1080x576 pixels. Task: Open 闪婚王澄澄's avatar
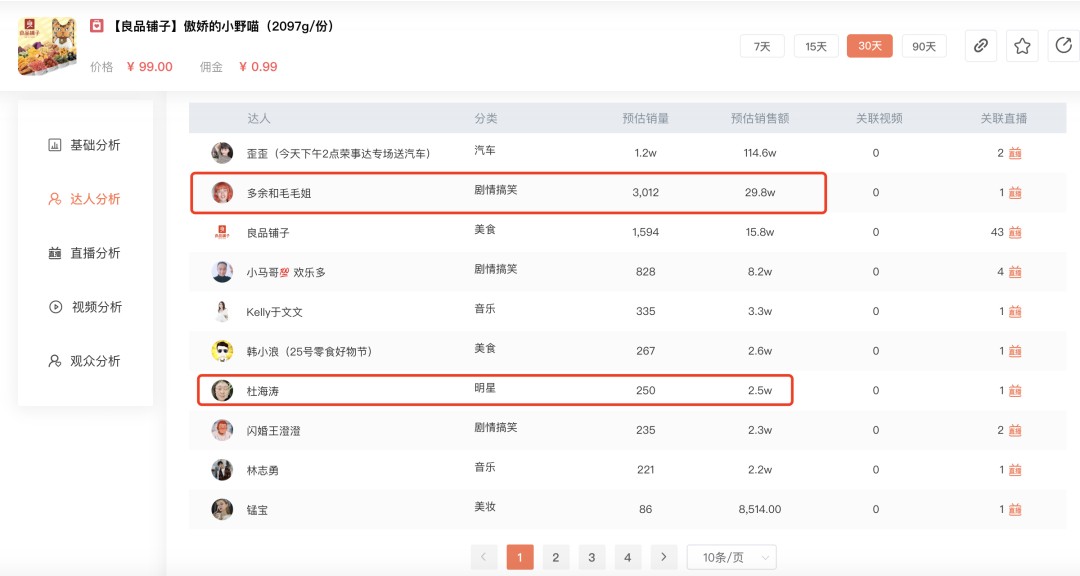(222, 431)
